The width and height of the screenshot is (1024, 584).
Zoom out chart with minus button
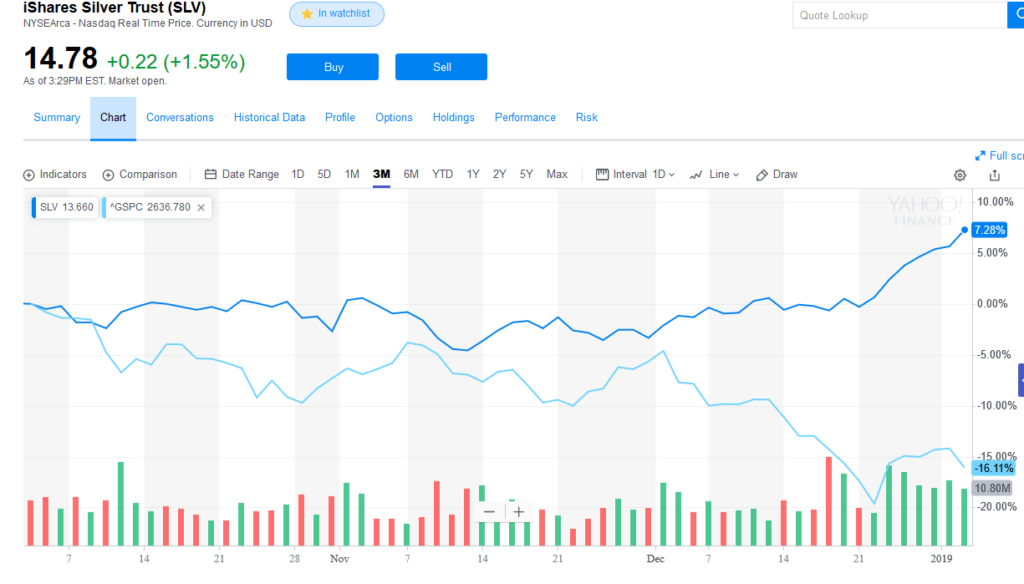(489, 512)
